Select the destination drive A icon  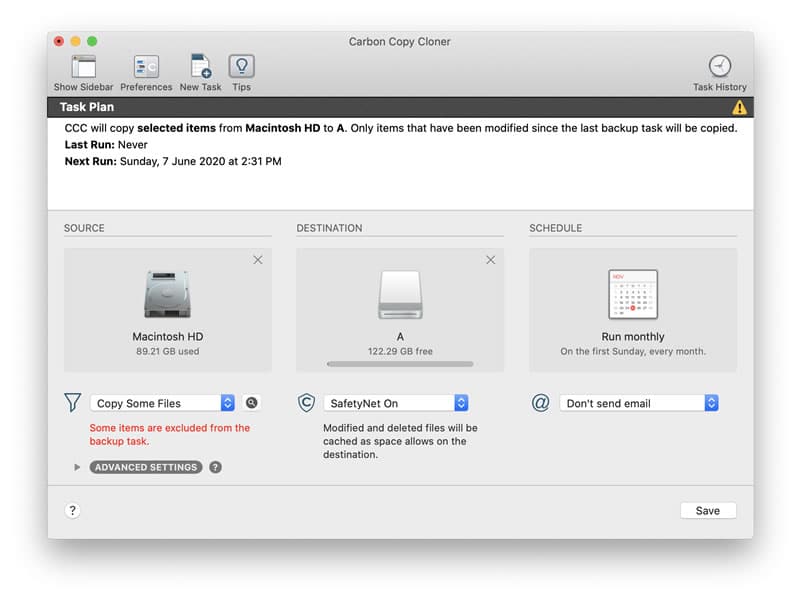point(400,294)
